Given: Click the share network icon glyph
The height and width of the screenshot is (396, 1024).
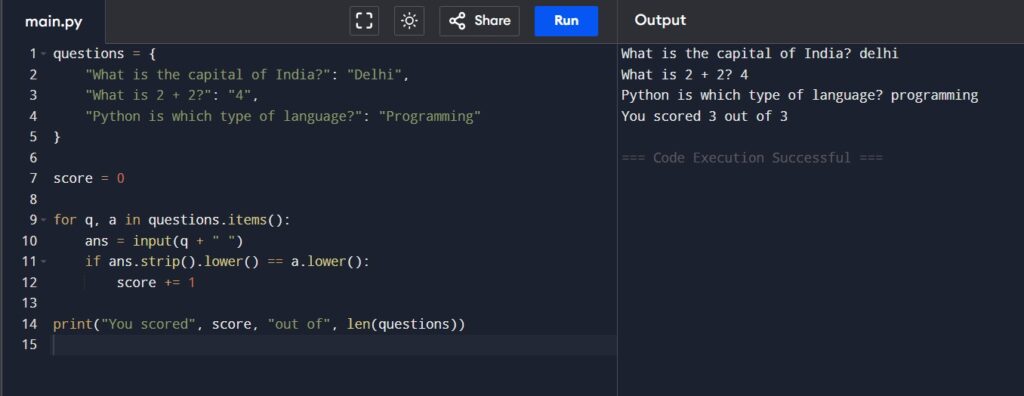Looking at the screenshot, I should point(457,21).
